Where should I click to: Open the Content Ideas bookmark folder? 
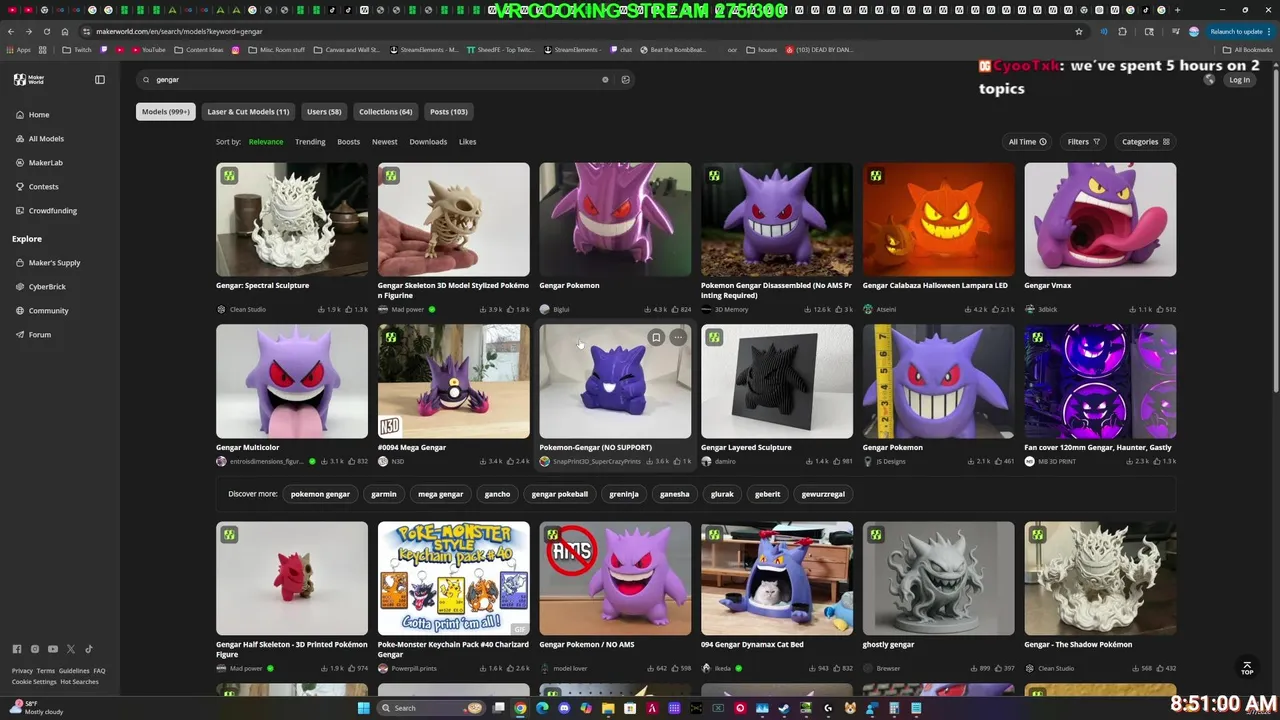pyautogui.click(x=199, y=50)
